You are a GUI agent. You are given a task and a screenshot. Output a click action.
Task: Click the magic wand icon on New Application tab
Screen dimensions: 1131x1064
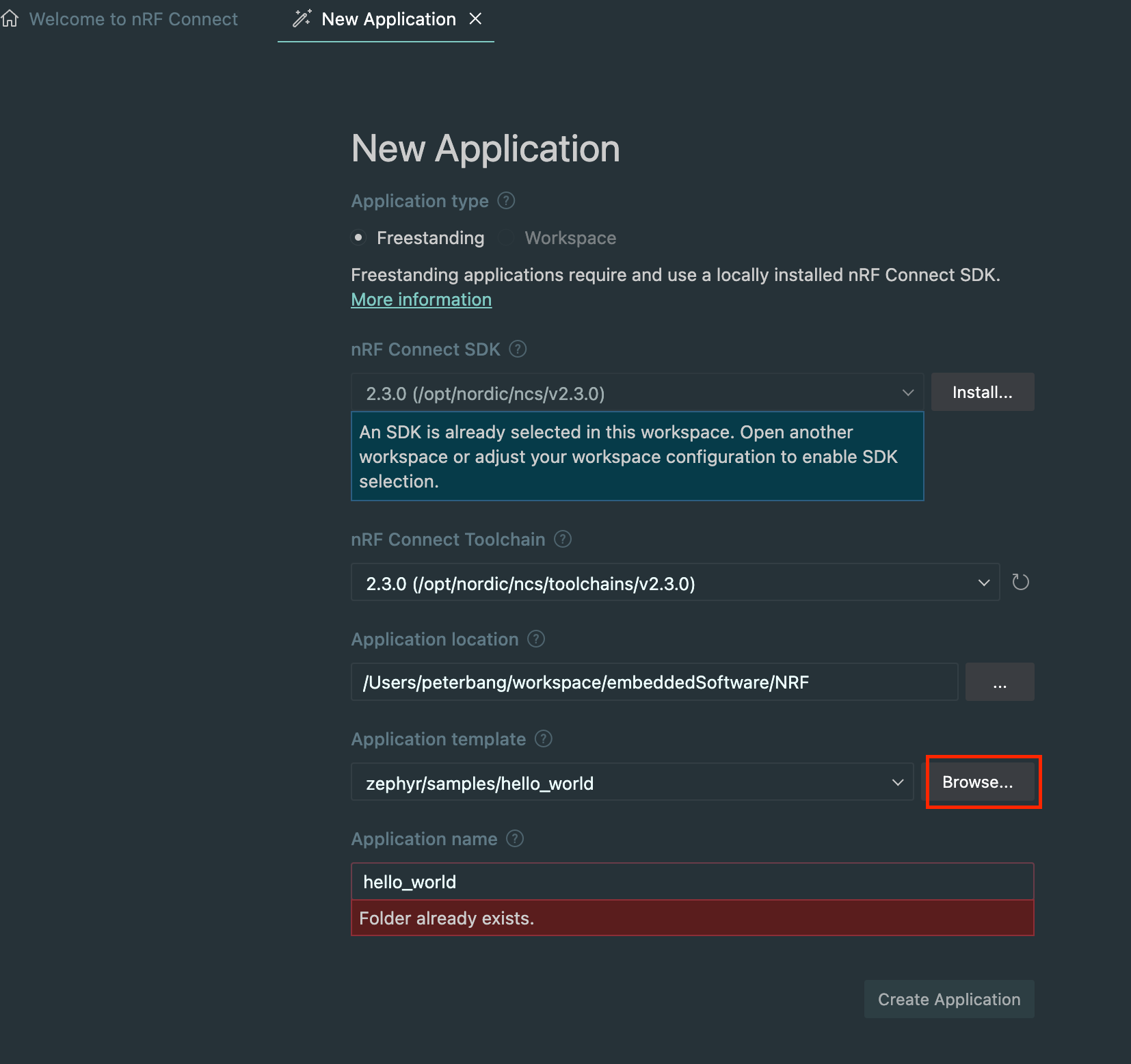point(302,18)
